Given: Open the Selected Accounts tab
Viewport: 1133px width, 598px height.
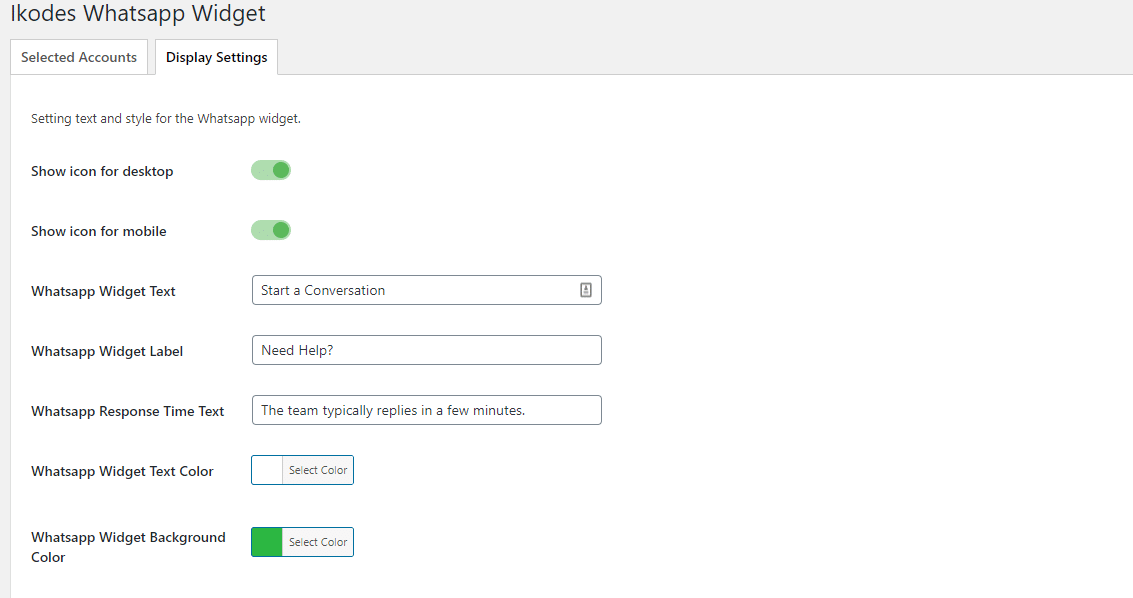Looking at the screenshot, I should pyautogui.click(x=79, y=57).
